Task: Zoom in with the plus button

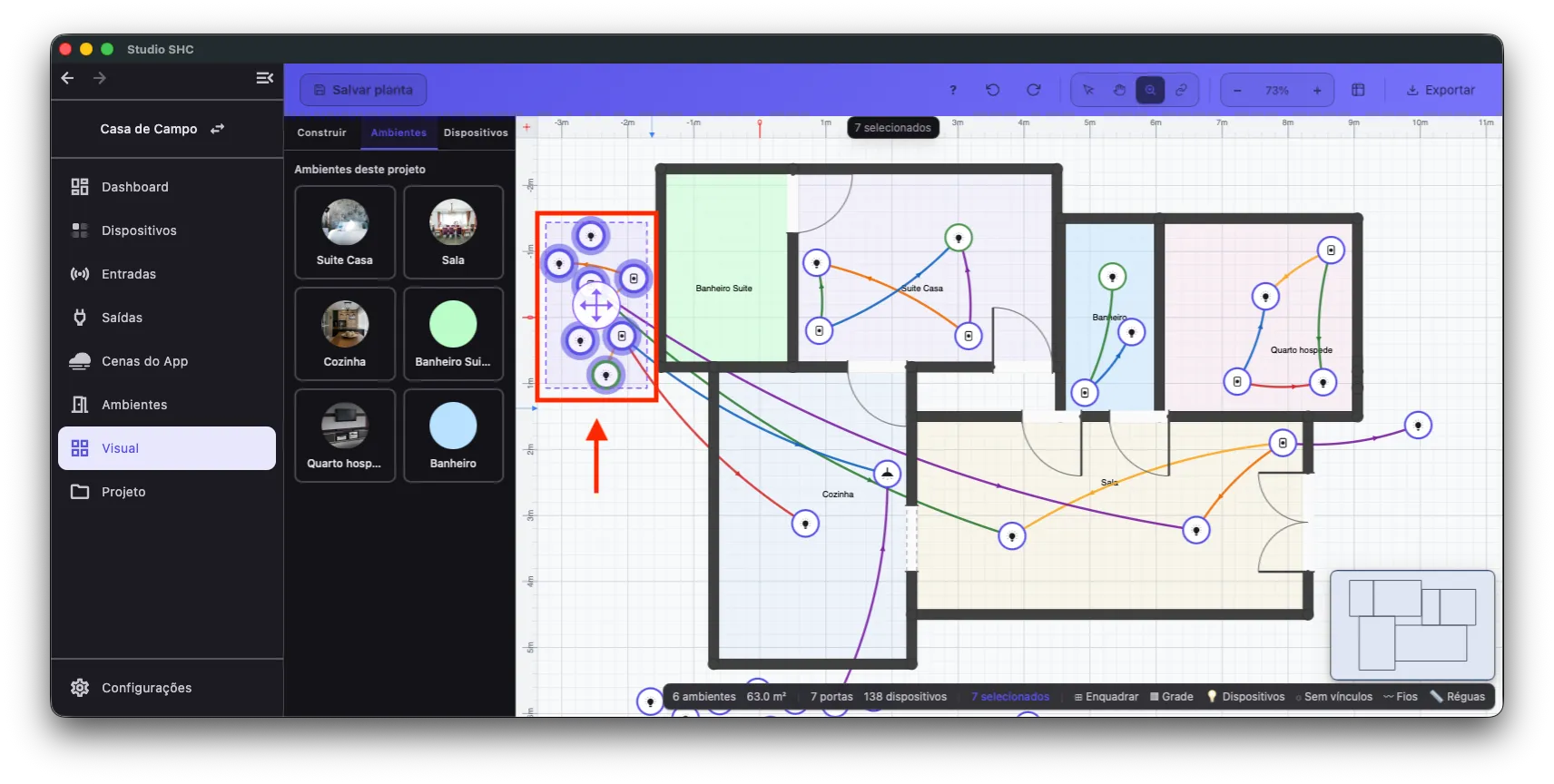Action: coord(1317,91)
